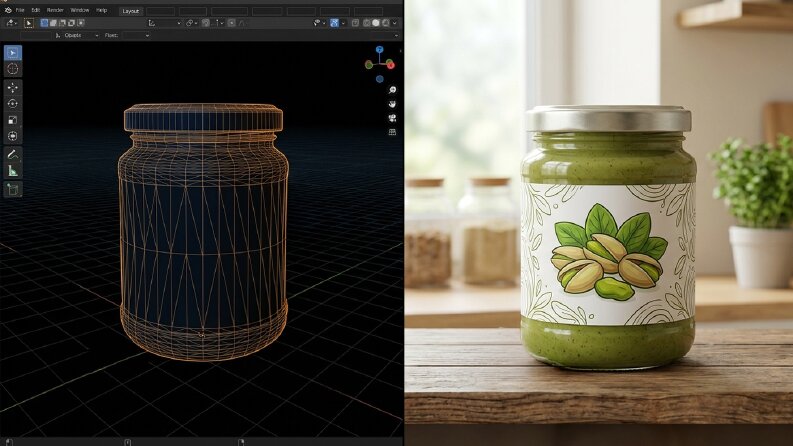Select the Annotate pencil tool
This screenshot has height=446, width=793.
[13, 155]
